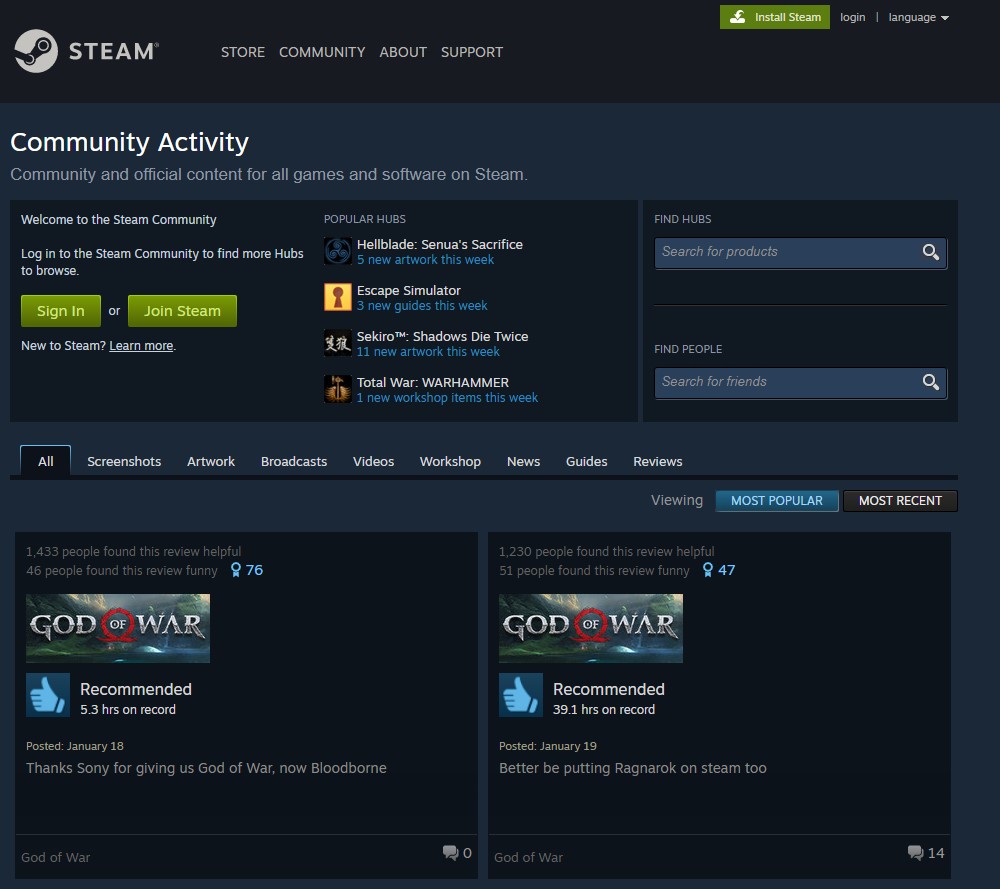Select the Sekiro: Shadows Die Twice hub icon

coord(337,343)
